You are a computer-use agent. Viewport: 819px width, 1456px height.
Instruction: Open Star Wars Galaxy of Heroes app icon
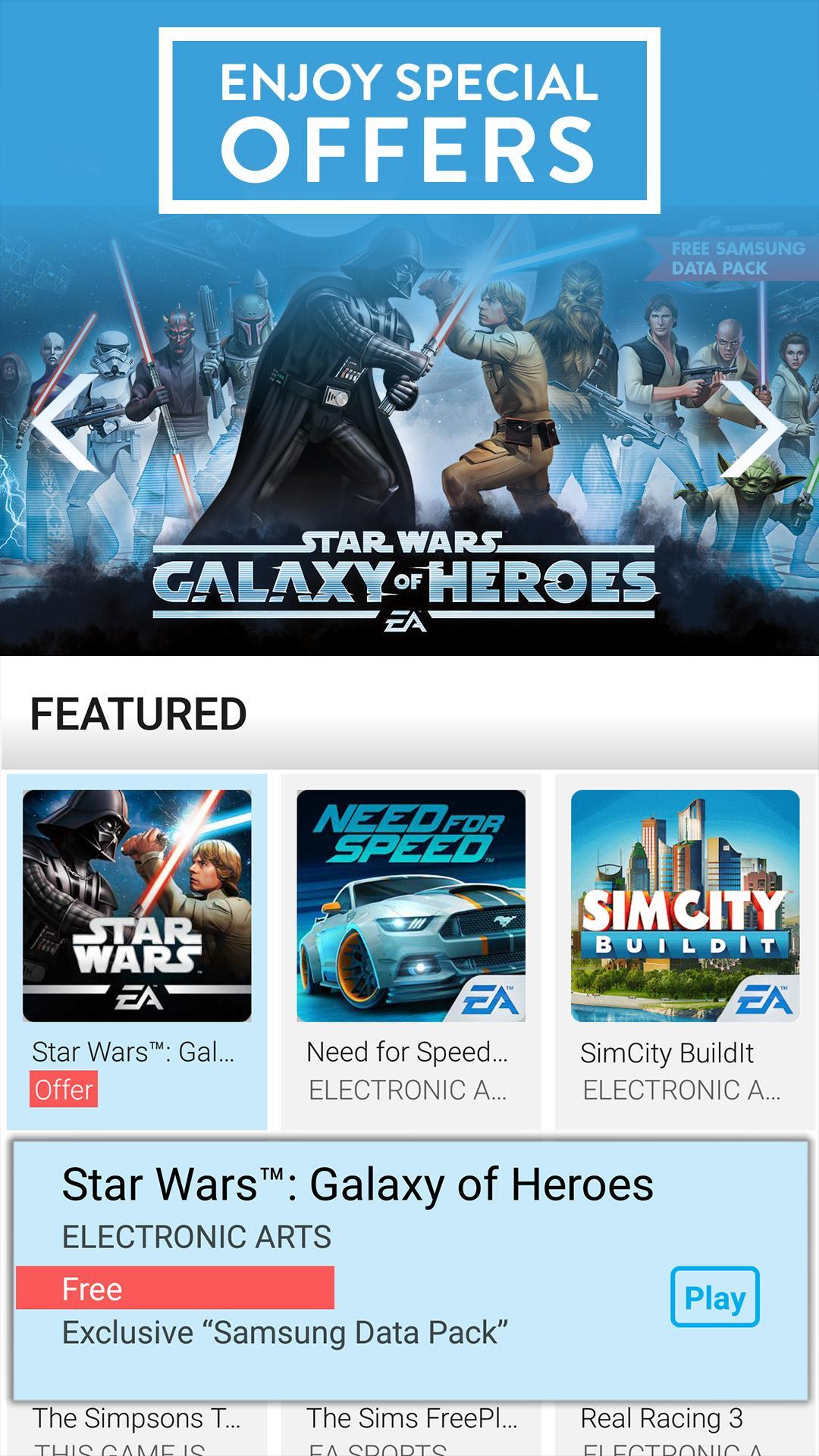point(136,905)
